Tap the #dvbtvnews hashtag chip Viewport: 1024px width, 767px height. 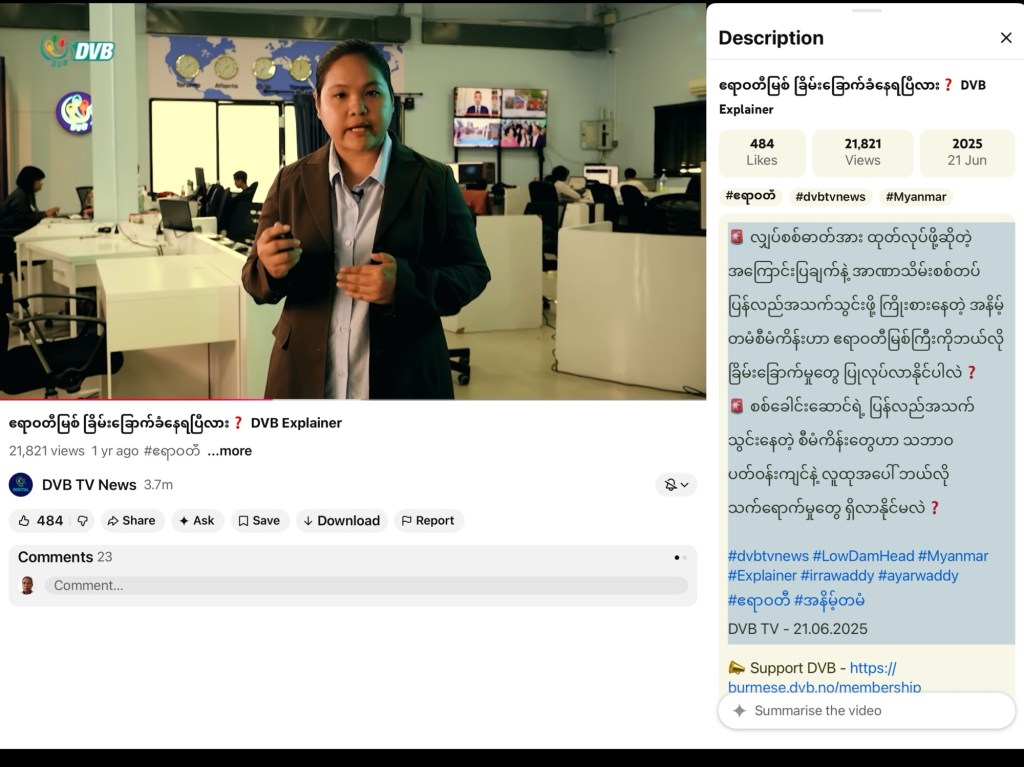click(x=830, y=197)
